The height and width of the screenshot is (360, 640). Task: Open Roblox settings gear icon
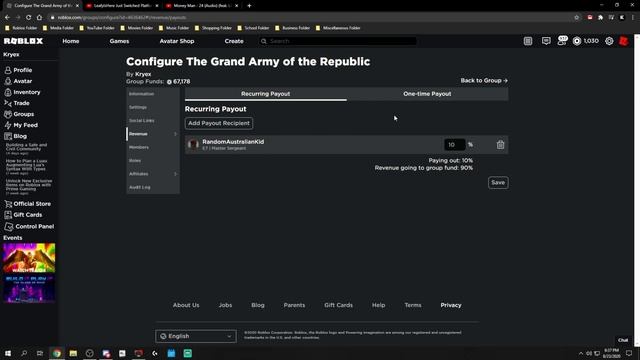point(609,41)
